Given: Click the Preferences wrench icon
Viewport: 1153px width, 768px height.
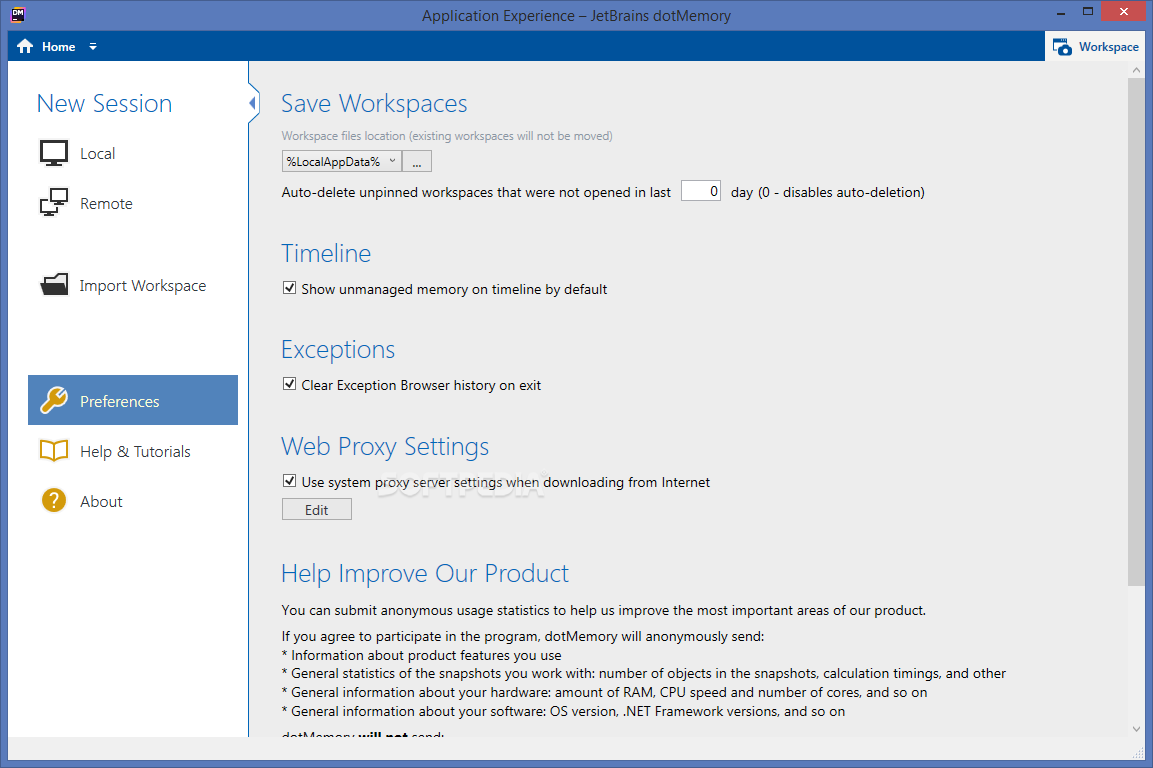Looking at the screenshot, I should click(54, 400).
